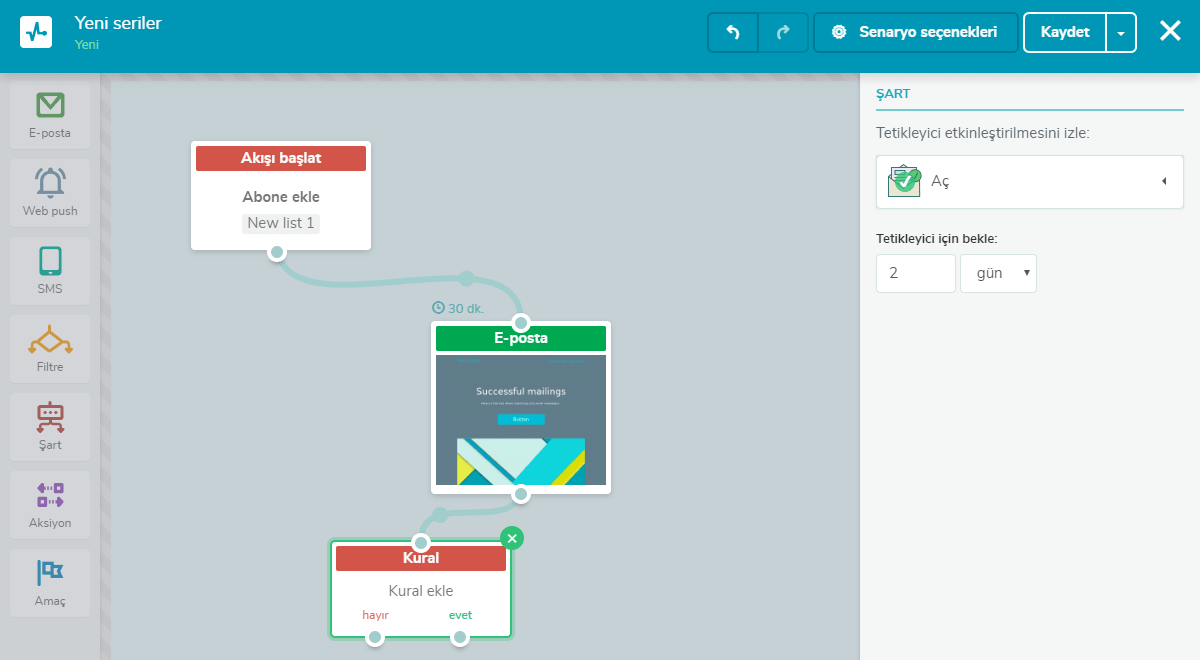Select the E-posta block icon in sidebar
1200x660 pixels.
click(x=50, y=105)
